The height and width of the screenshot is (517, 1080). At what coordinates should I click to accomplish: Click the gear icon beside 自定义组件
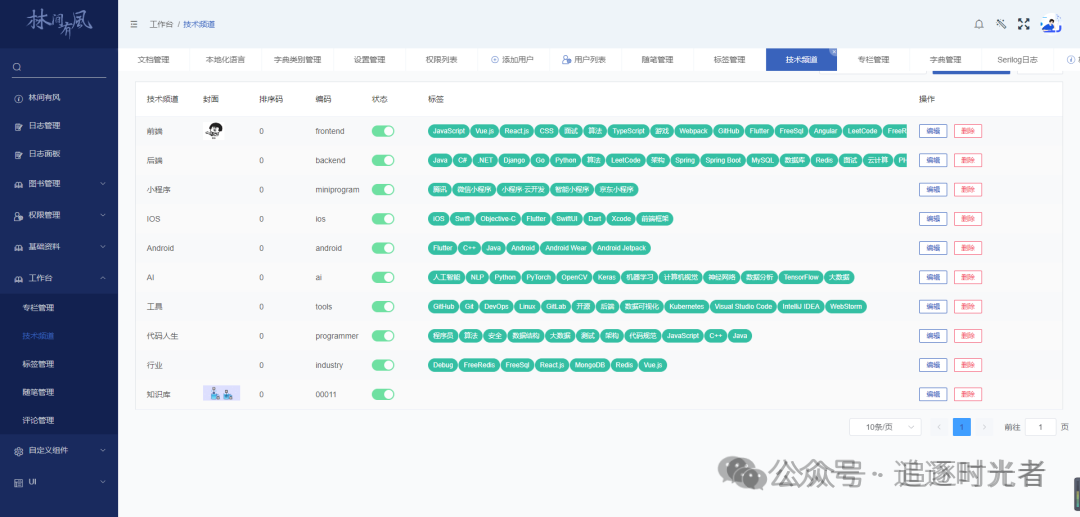(x=19, y=451)
